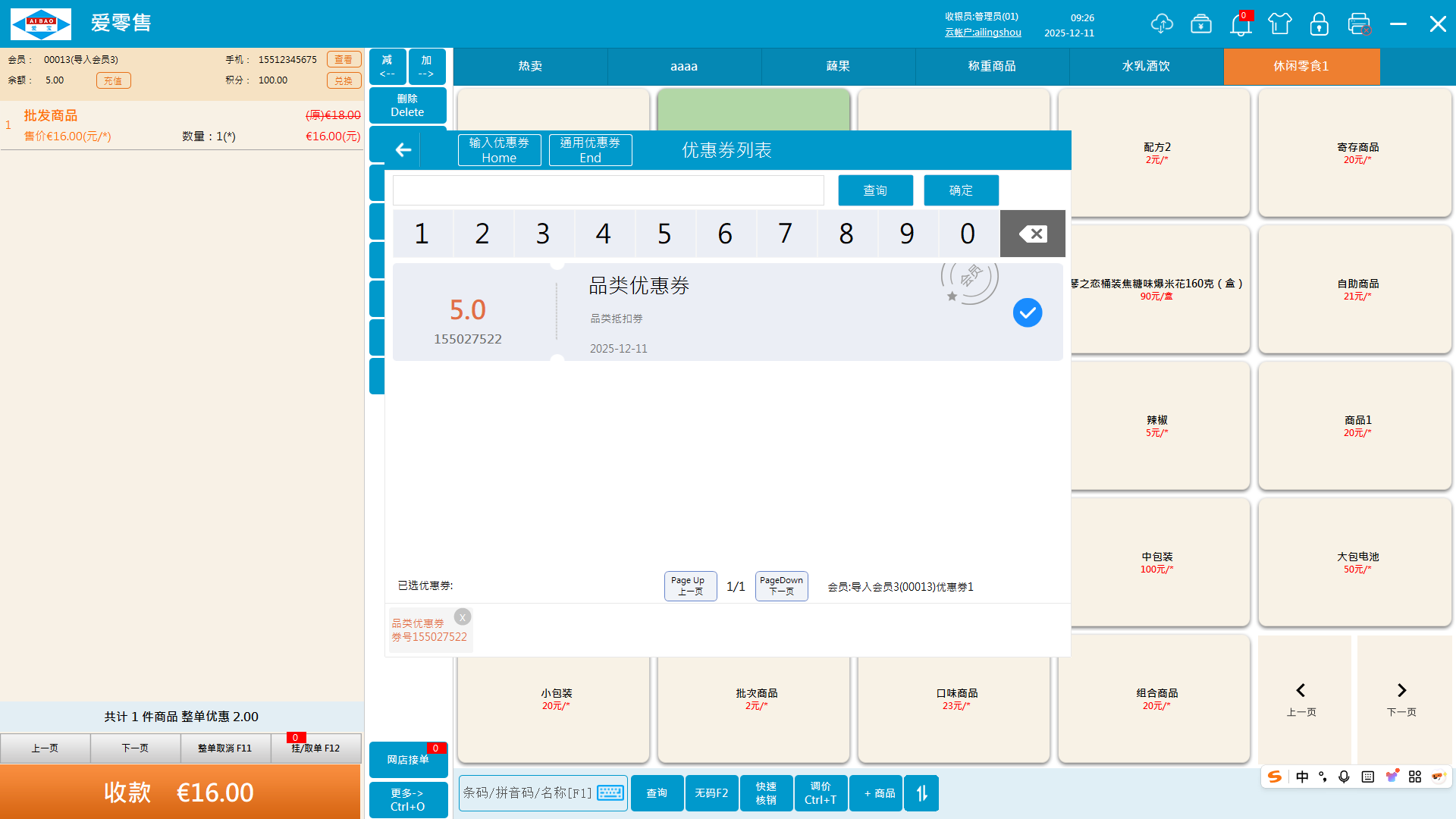The image size is (1456, 819).
Task: Click the cloud download sync icon
Action: click(1161, 24)
